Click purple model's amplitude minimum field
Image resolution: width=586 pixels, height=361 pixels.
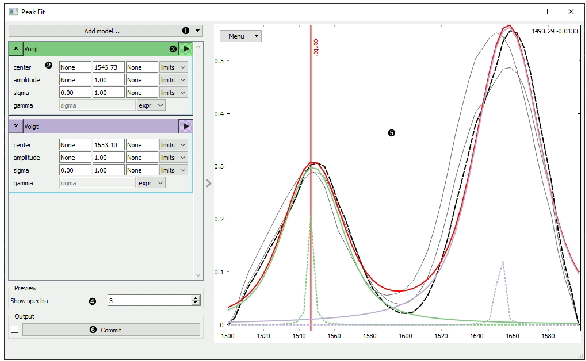click(75, 157)
